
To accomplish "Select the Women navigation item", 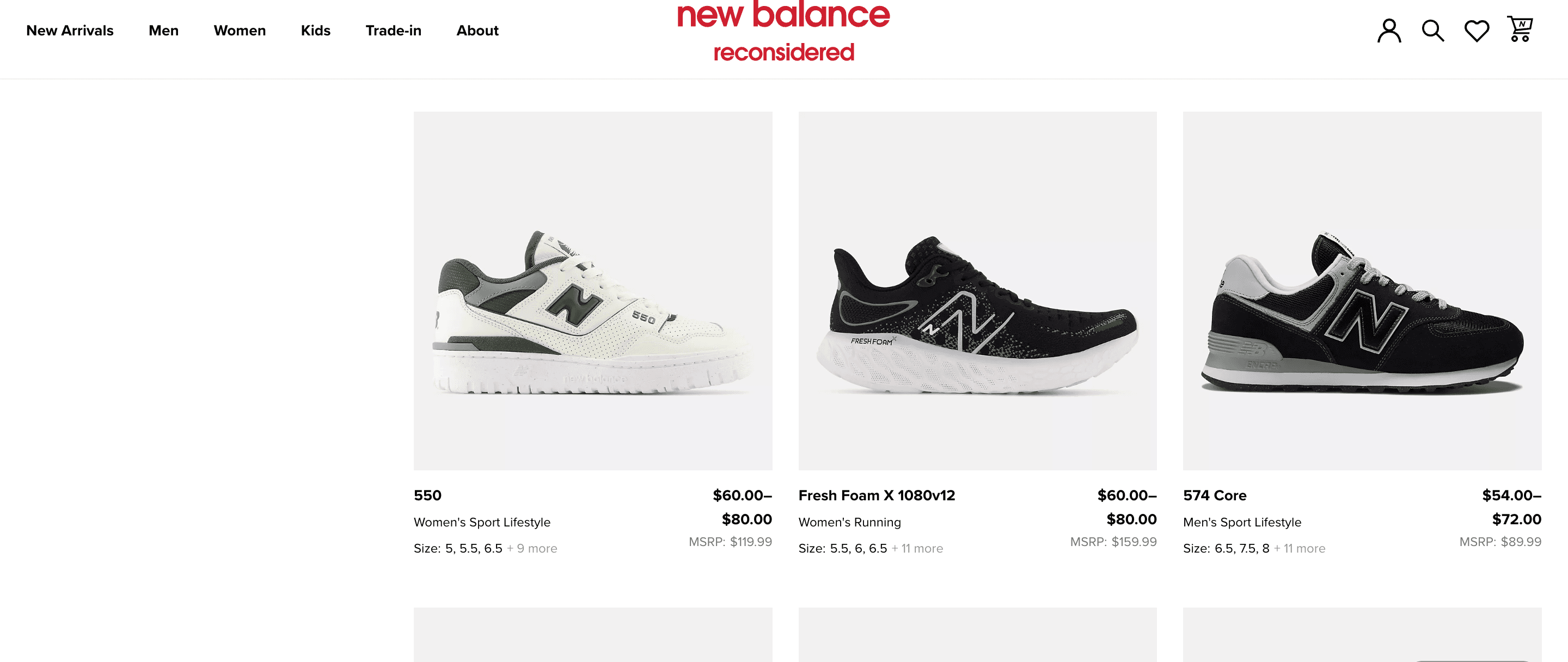I will click(x=240, y=30).
